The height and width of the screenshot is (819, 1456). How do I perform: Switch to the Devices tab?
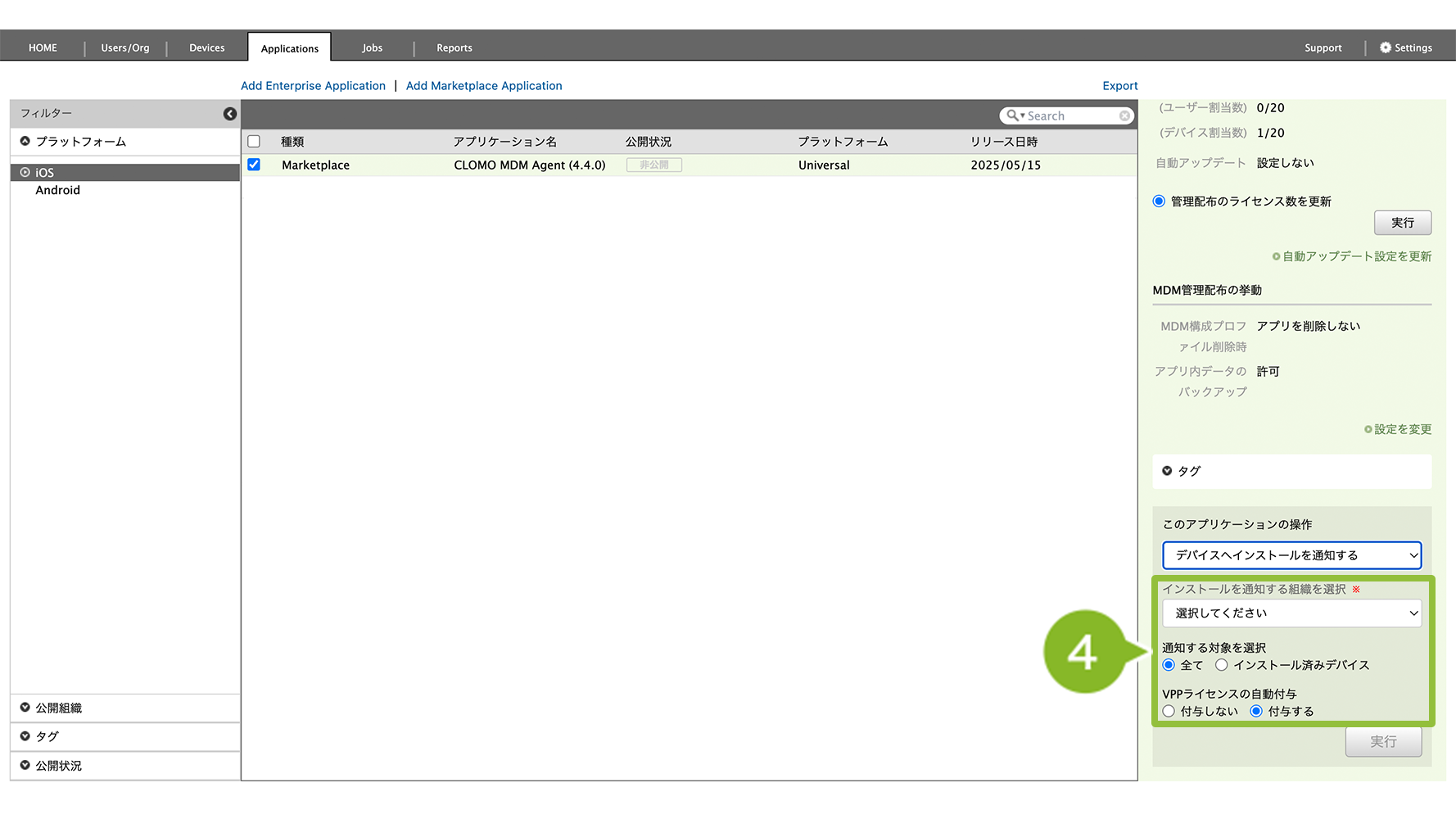click(206, 48)
